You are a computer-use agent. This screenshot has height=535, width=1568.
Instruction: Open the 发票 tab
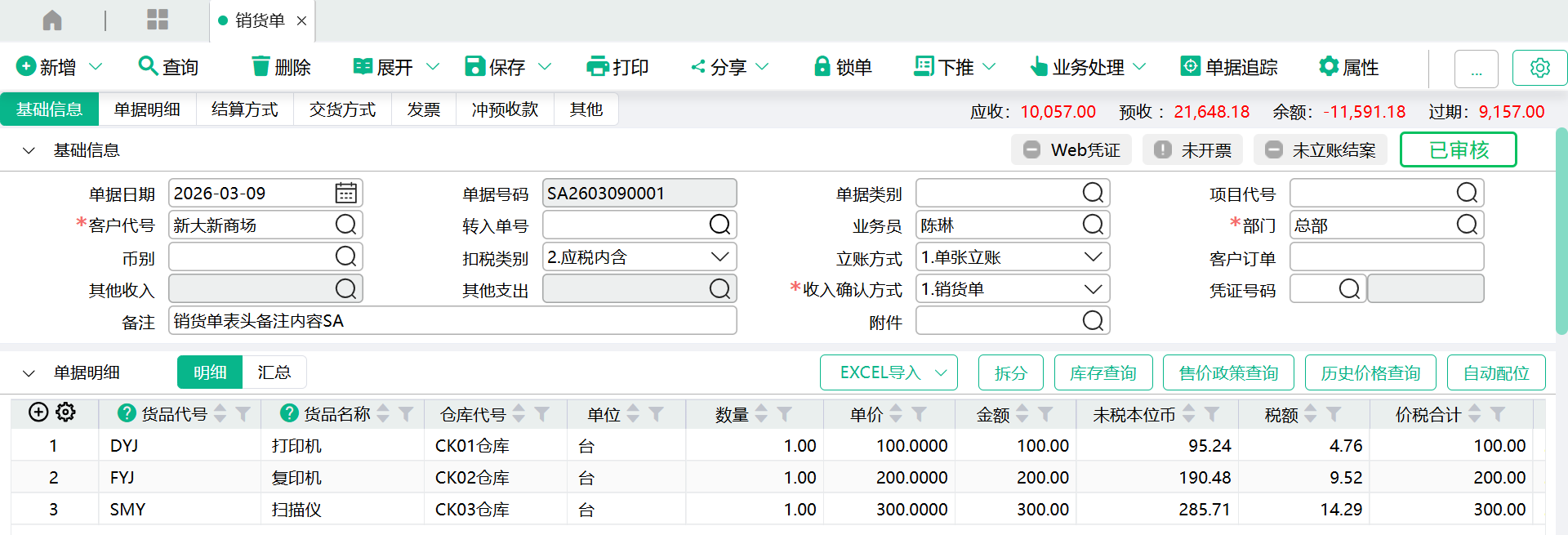(423, 109)
